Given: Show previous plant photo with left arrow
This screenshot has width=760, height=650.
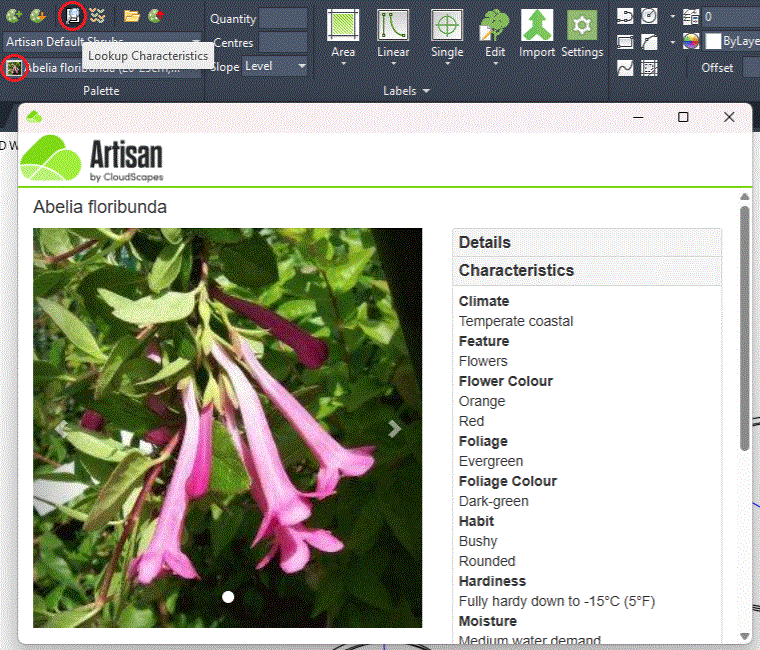Looking at the screenshot, I should pyautogui.click(x=61, y=428).
